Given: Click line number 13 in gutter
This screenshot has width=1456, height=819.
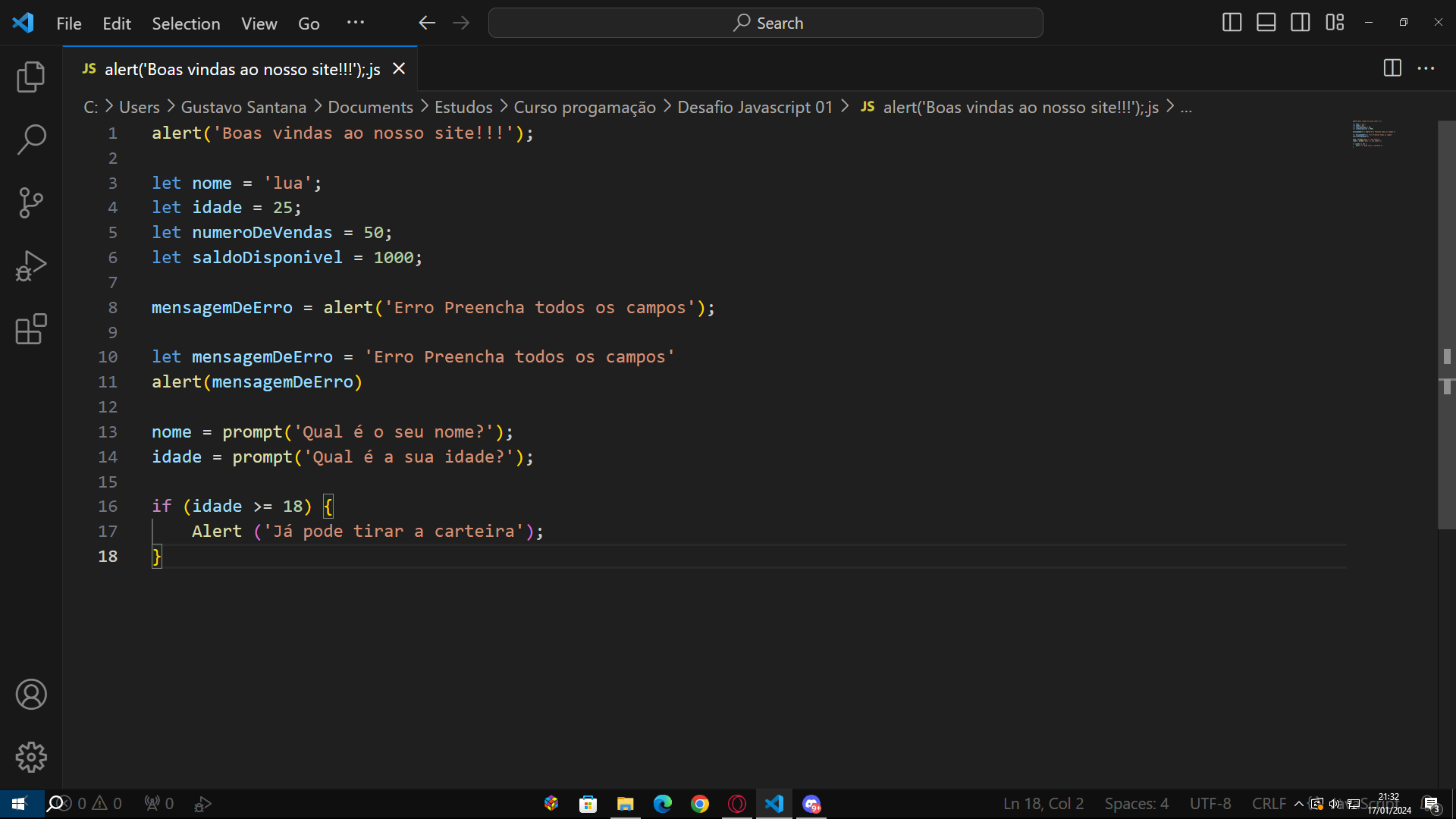Looking at the screenshot, I should pos(108,432).
